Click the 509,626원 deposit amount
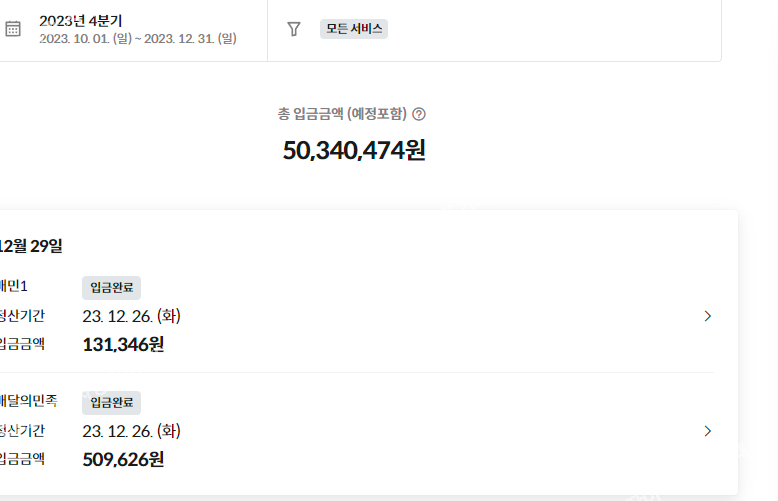 point(123,459)
